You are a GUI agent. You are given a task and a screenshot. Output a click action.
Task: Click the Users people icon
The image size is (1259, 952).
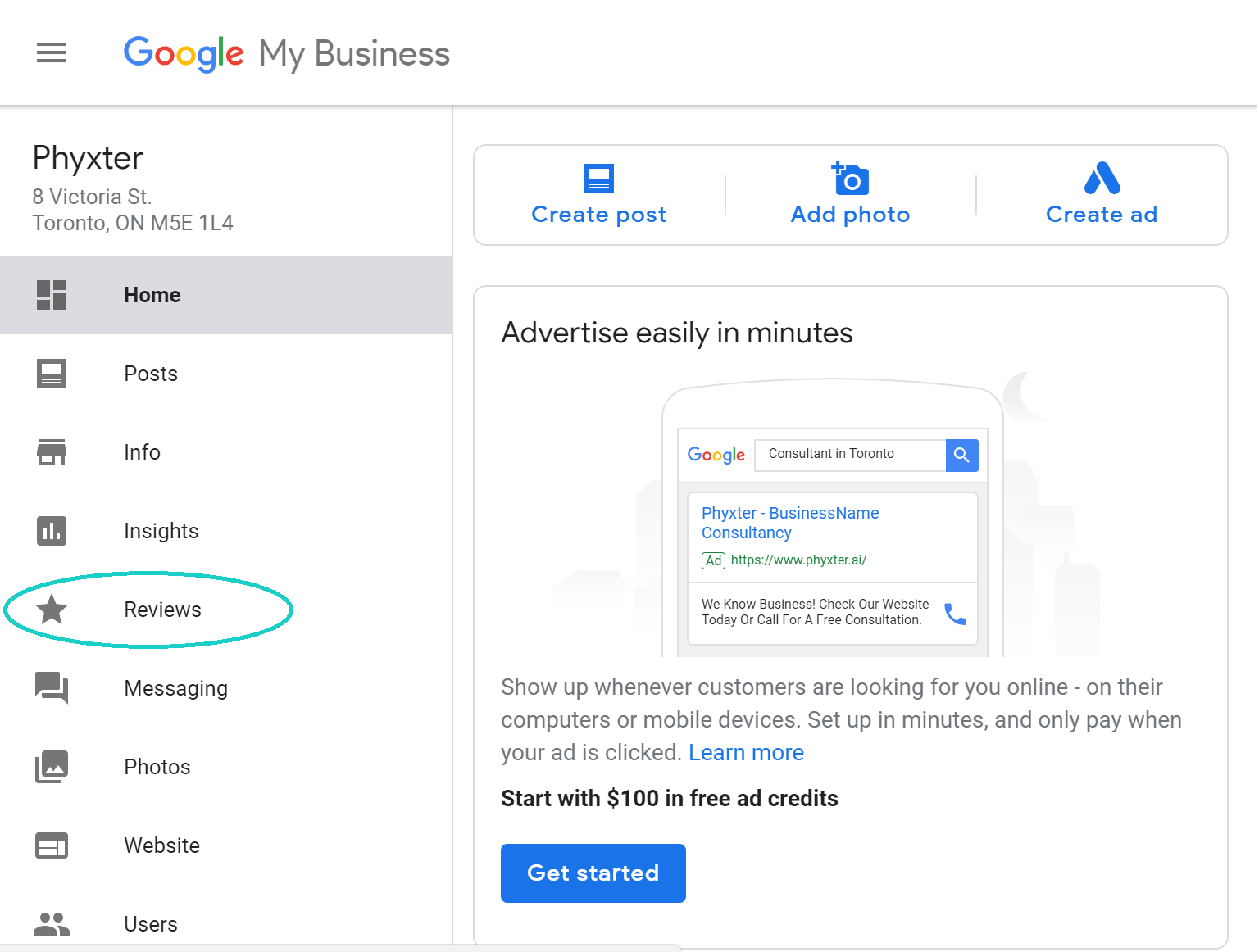[52, 924]
